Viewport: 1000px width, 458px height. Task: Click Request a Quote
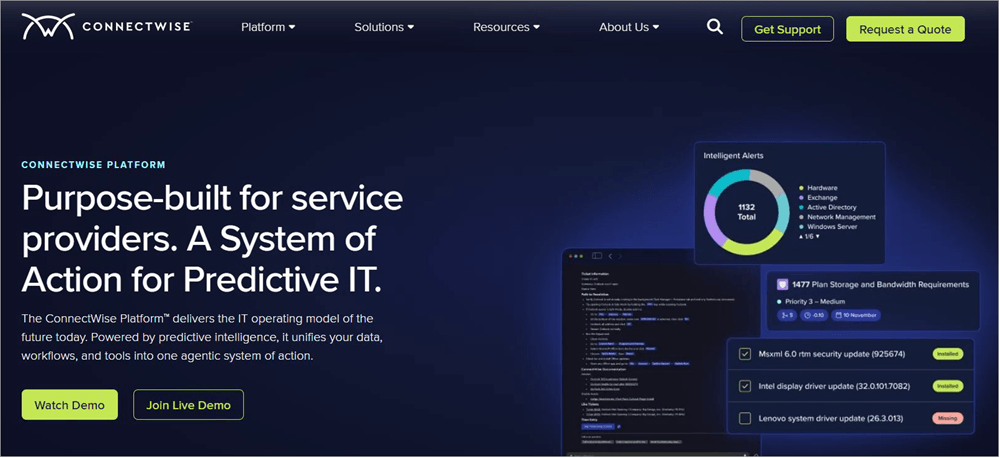point(905,29)
